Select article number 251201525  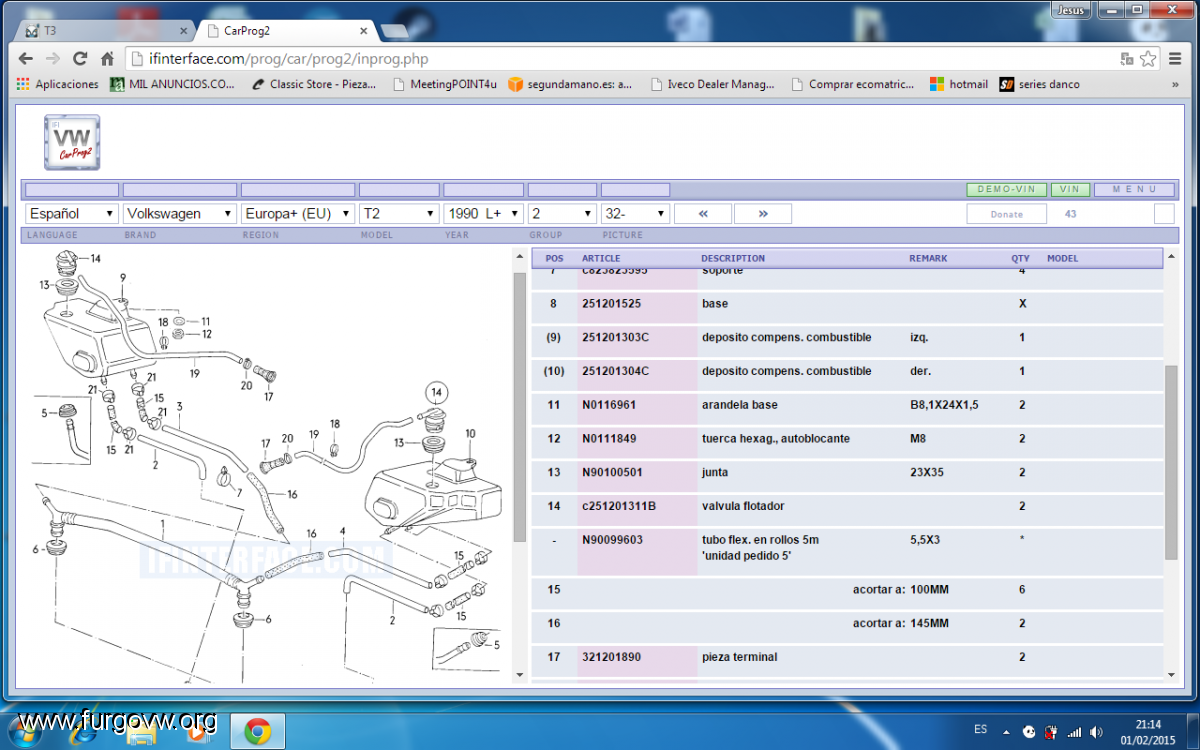(612, 303)
